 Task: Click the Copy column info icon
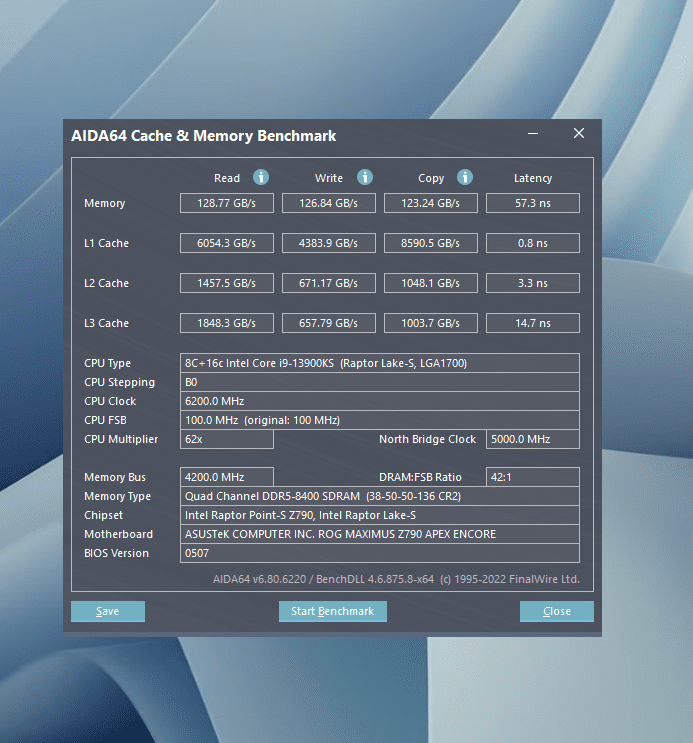click(465, 177)
